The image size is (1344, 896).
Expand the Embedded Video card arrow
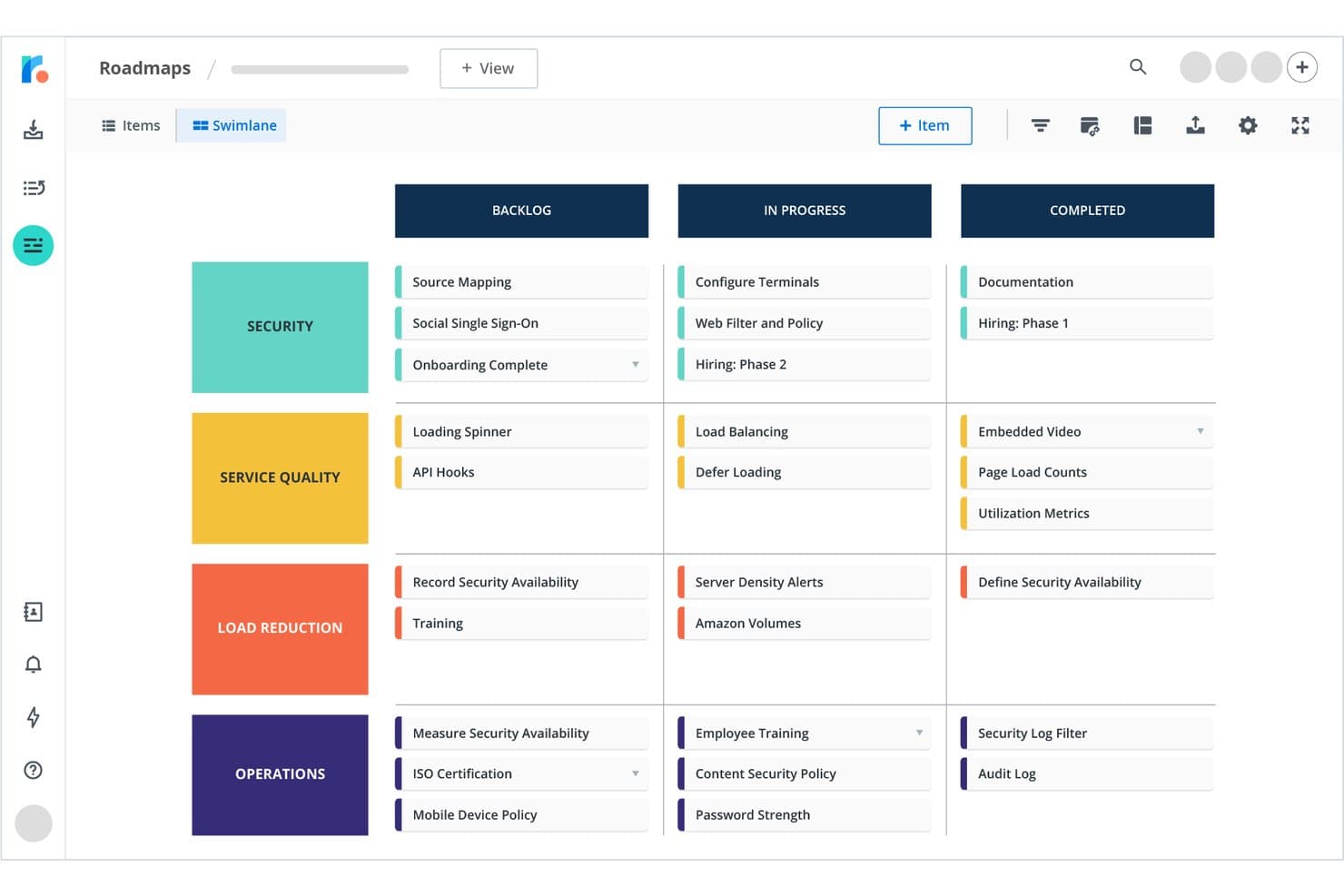1201,431
